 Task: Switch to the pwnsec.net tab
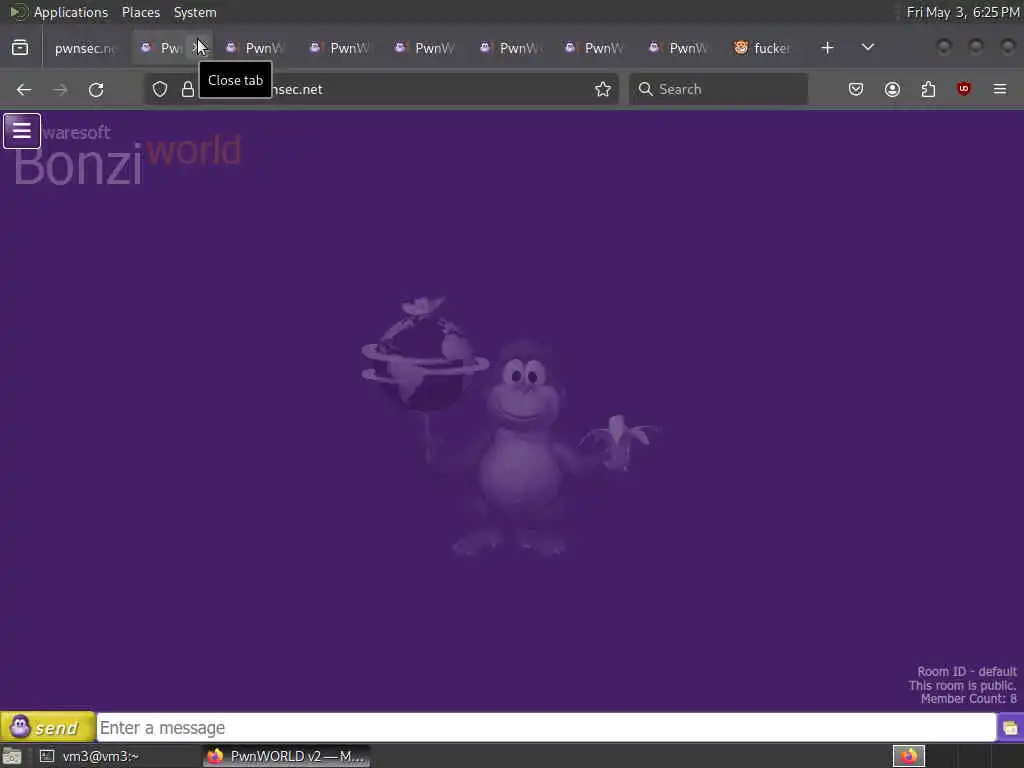coord(84,48)
